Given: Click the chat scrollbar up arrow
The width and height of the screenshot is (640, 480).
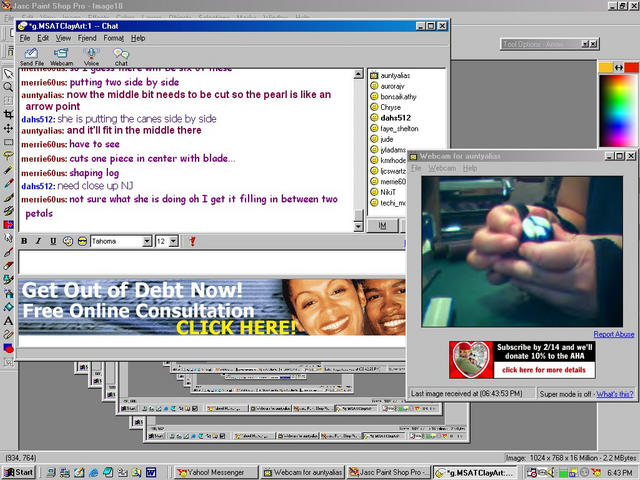Looking at the screenshot, I should pos(358,74).
